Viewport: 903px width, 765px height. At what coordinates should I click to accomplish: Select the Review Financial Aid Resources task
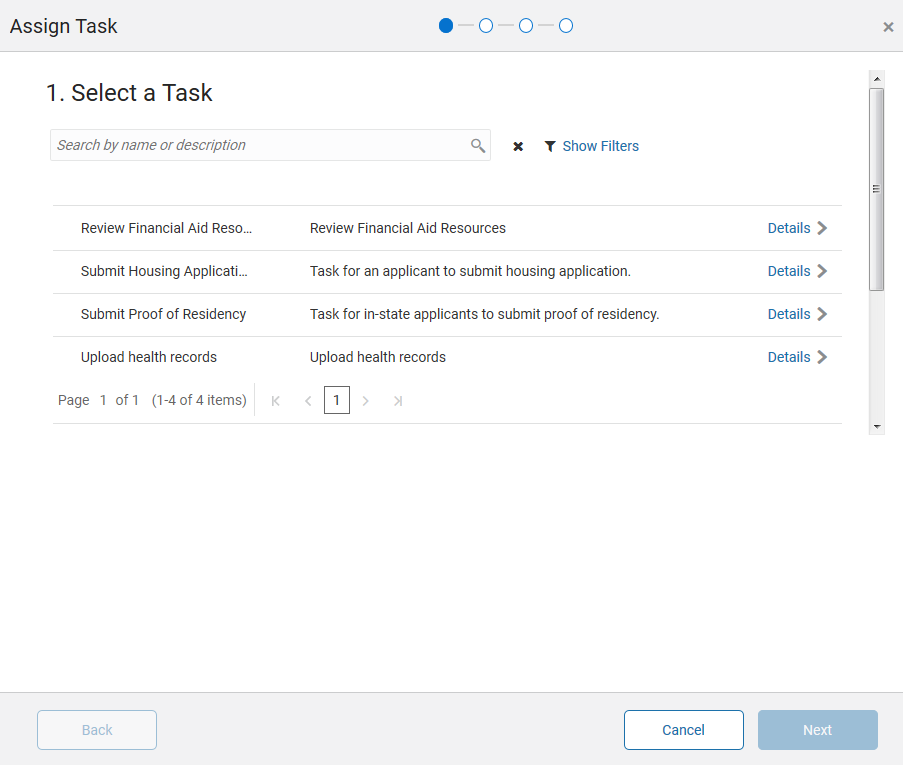[166, 228]
